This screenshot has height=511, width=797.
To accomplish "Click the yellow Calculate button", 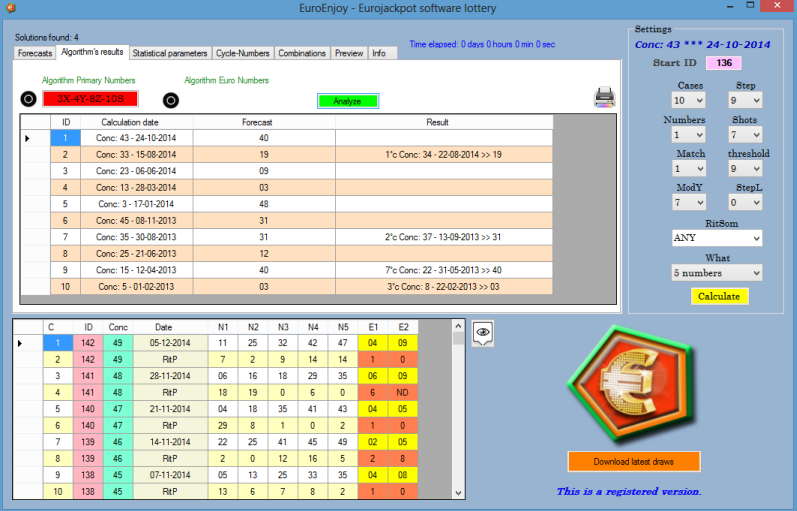I will 719,296.
